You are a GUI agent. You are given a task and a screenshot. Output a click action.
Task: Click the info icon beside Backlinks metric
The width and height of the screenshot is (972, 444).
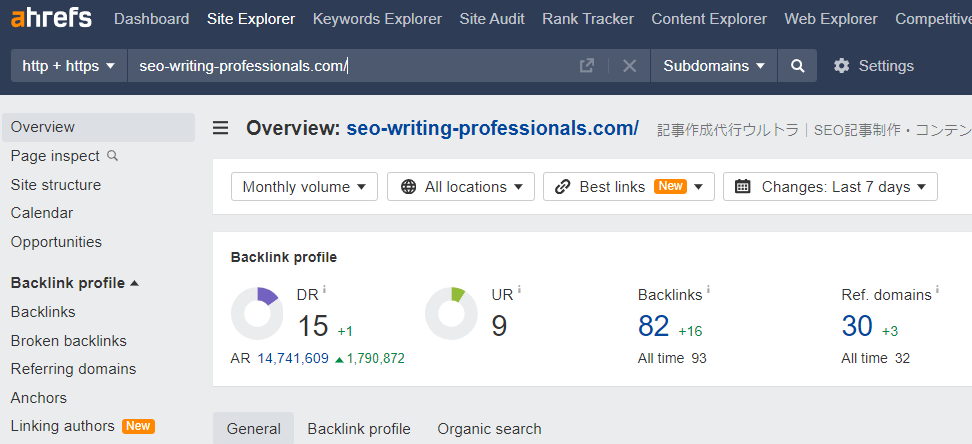click(x=709, y=291)
